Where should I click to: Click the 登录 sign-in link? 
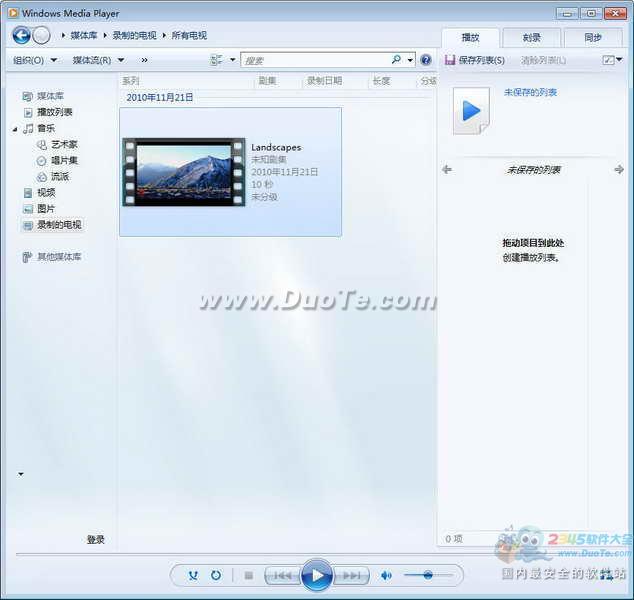tap(96, 539)
